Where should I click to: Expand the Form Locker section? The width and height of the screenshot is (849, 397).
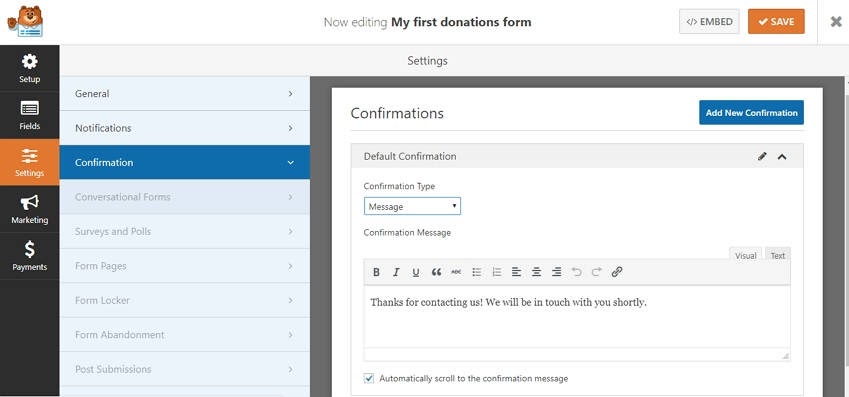click(185, 300)
